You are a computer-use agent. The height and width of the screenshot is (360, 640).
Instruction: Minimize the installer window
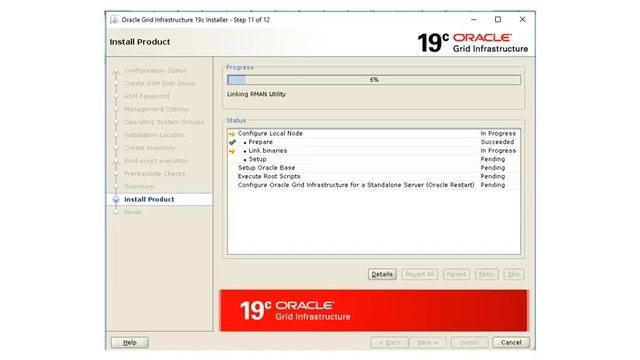click(x=474, y=20)
